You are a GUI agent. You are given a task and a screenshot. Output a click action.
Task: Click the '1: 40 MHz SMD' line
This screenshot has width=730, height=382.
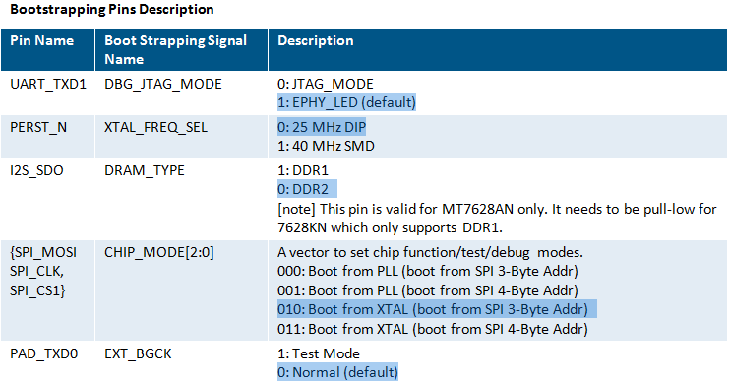pyautogui.click(x=326, y=147)
